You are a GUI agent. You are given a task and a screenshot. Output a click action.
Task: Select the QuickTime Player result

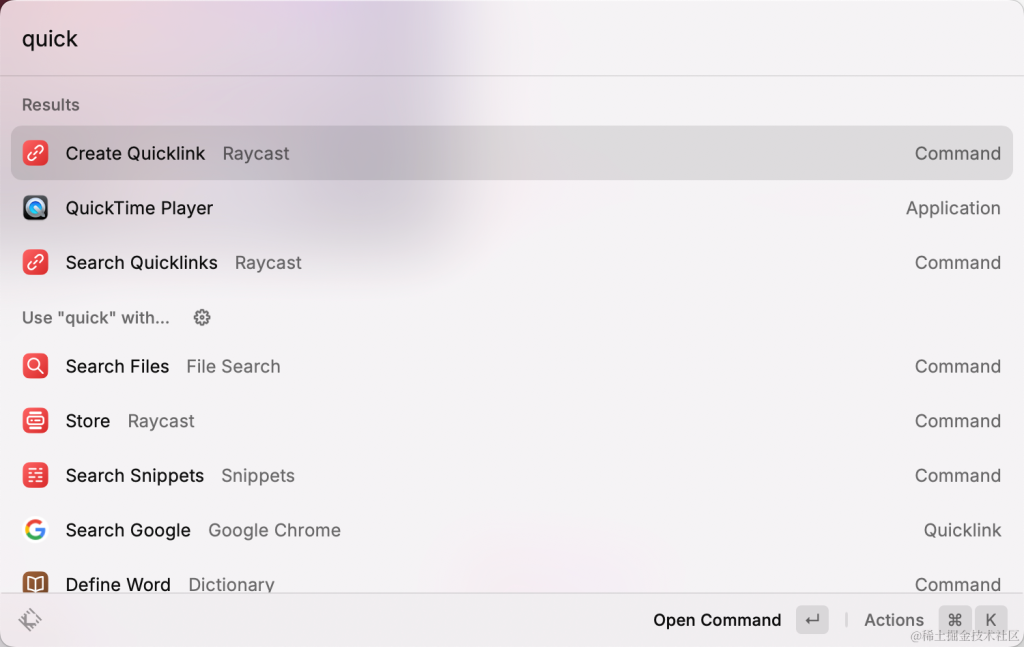click(x=512, y=208)
